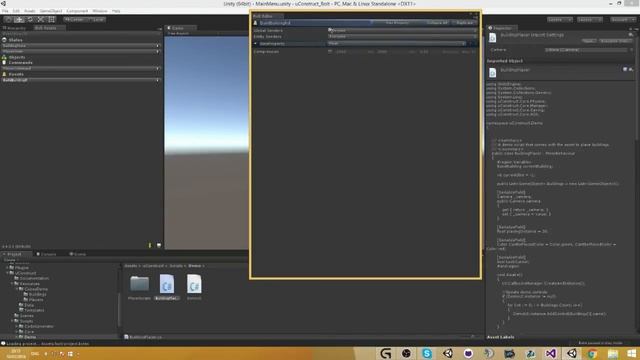Switch to the Scene tab
Viewport: 640px width, 360px height.
click(78, 254)
